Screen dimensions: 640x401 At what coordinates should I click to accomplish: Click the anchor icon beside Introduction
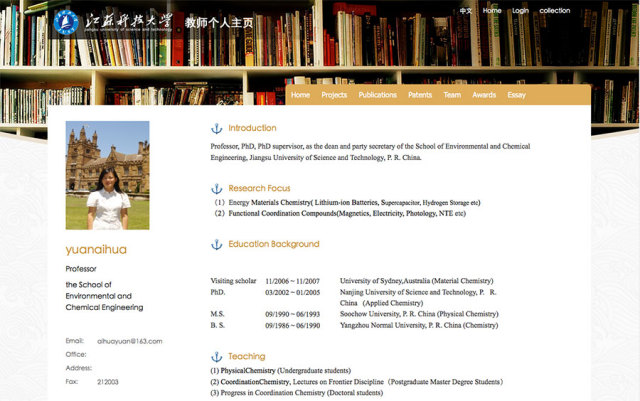(216, 129)
